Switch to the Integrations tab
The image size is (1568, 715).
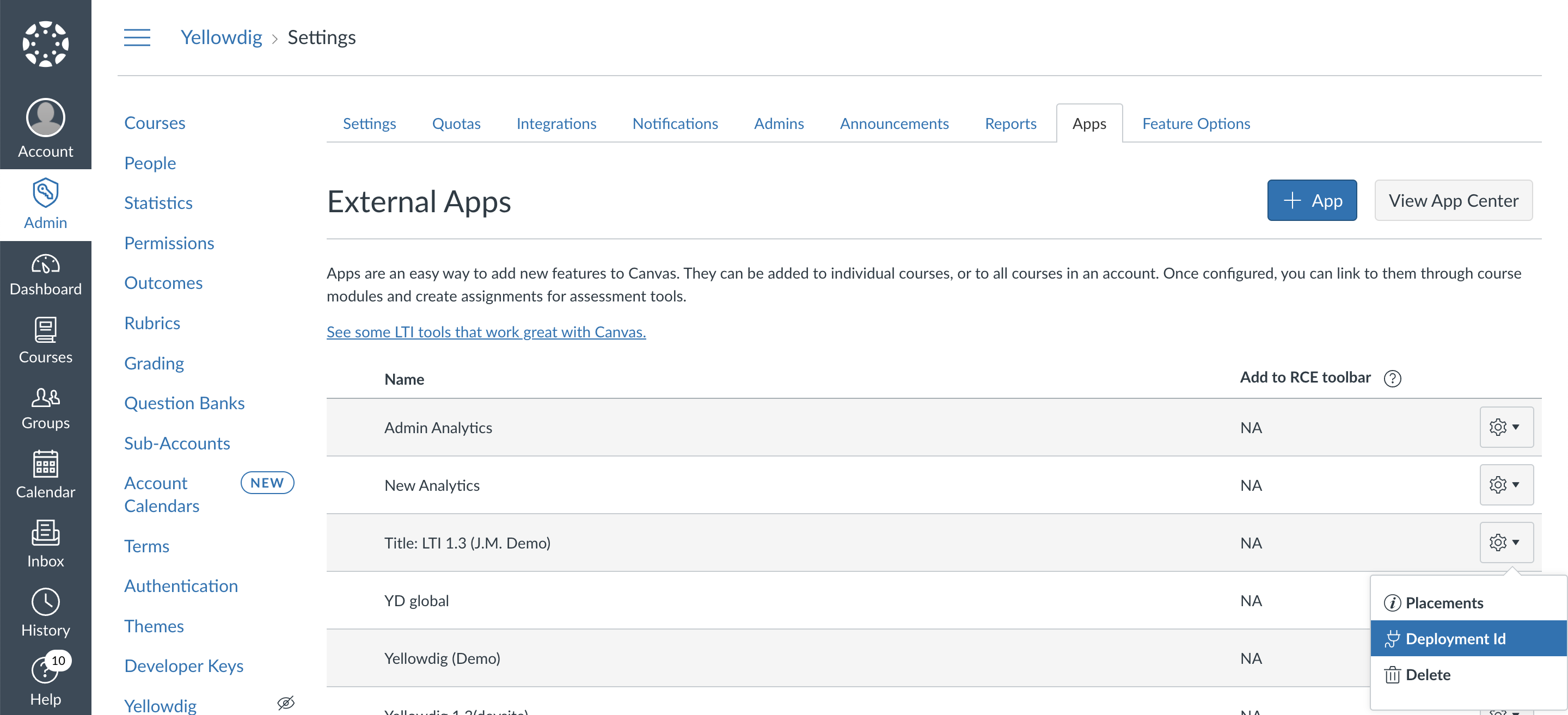(x=556, y=124)
